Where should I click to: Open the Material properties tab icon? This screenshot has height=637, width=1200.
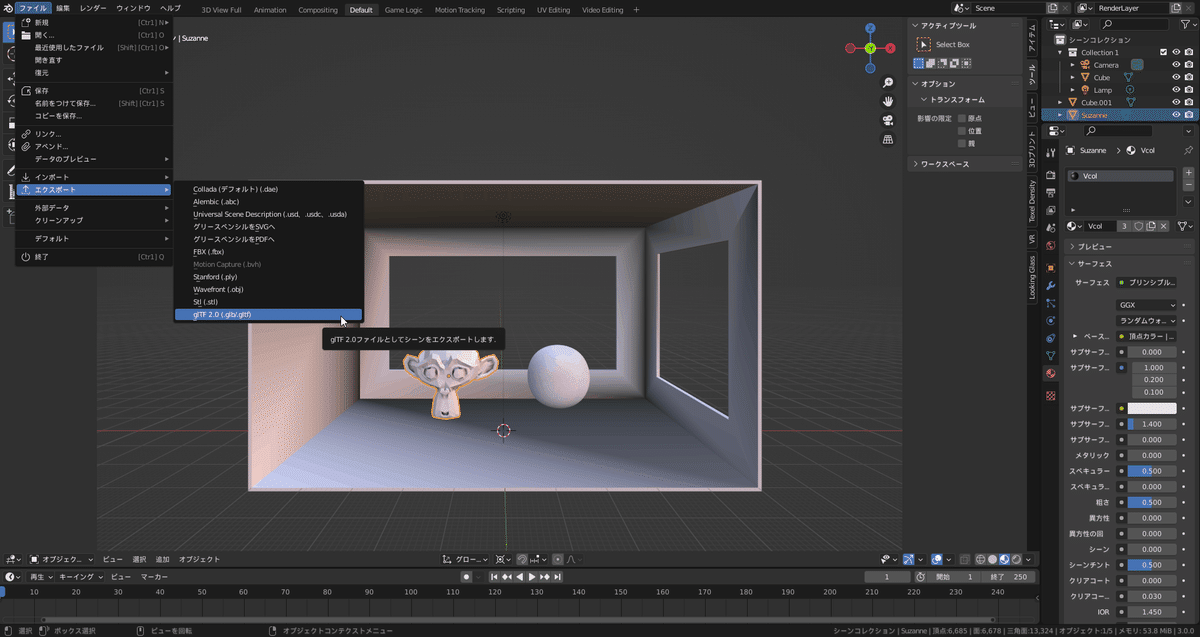(x=1050, y=373)
